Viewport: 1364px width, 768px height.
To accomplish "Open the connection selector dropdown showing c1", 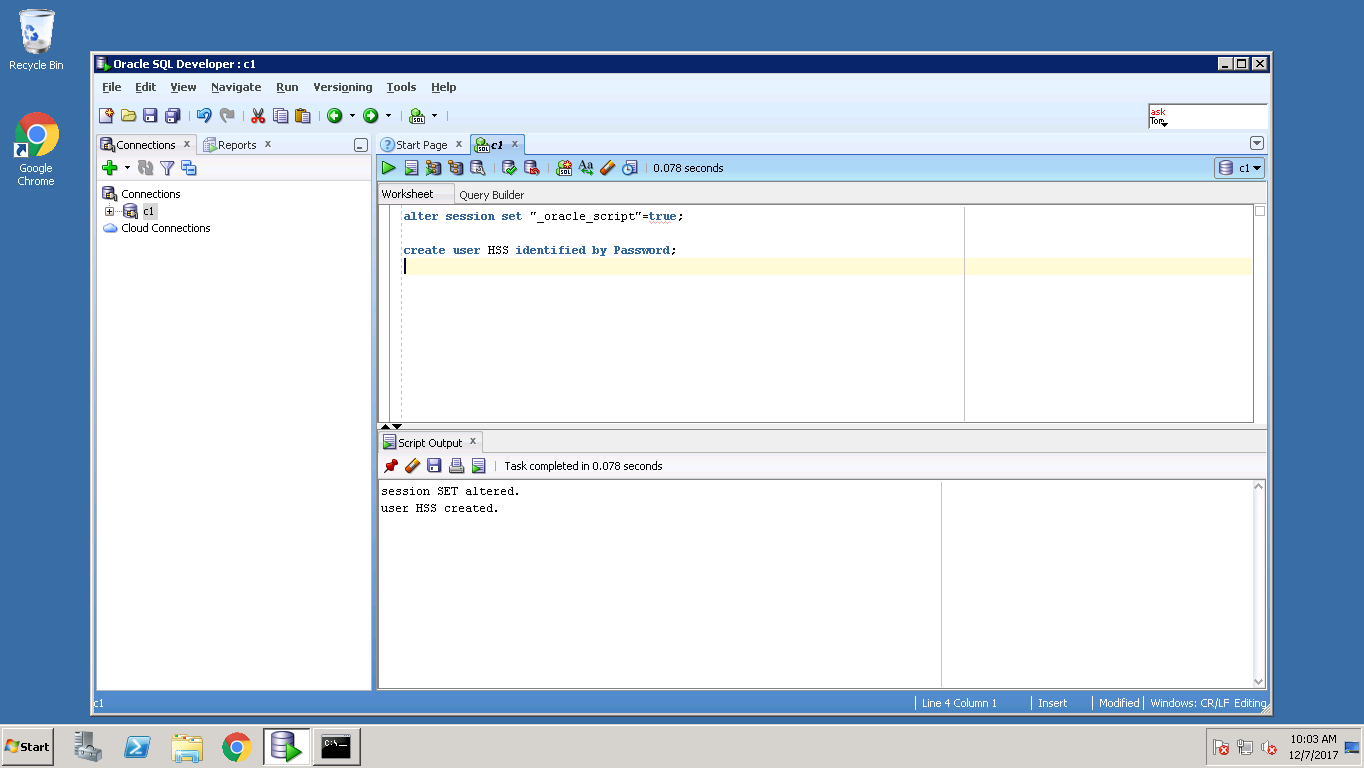I will pos(1239,167).
